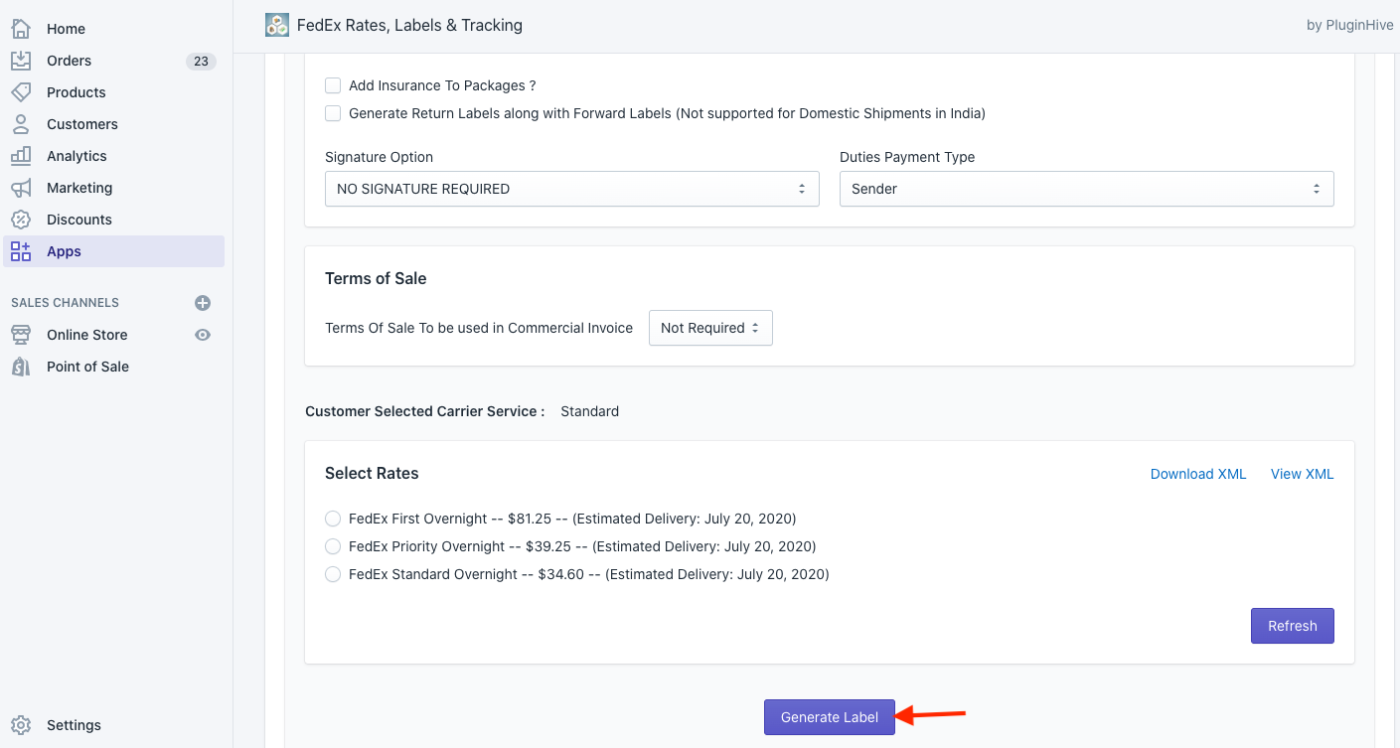Screen dimensions: 1400x748
Task: Click Generate Label button
Action: (829, 717)
